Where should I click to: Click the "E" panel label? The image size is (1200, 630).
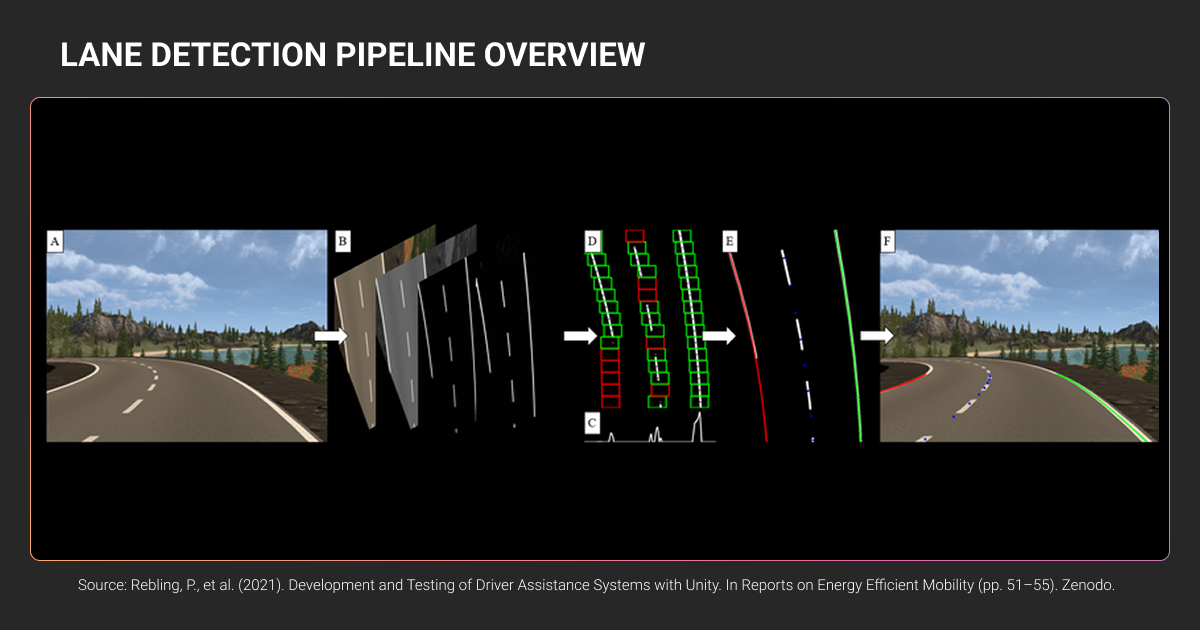[730, 241]
